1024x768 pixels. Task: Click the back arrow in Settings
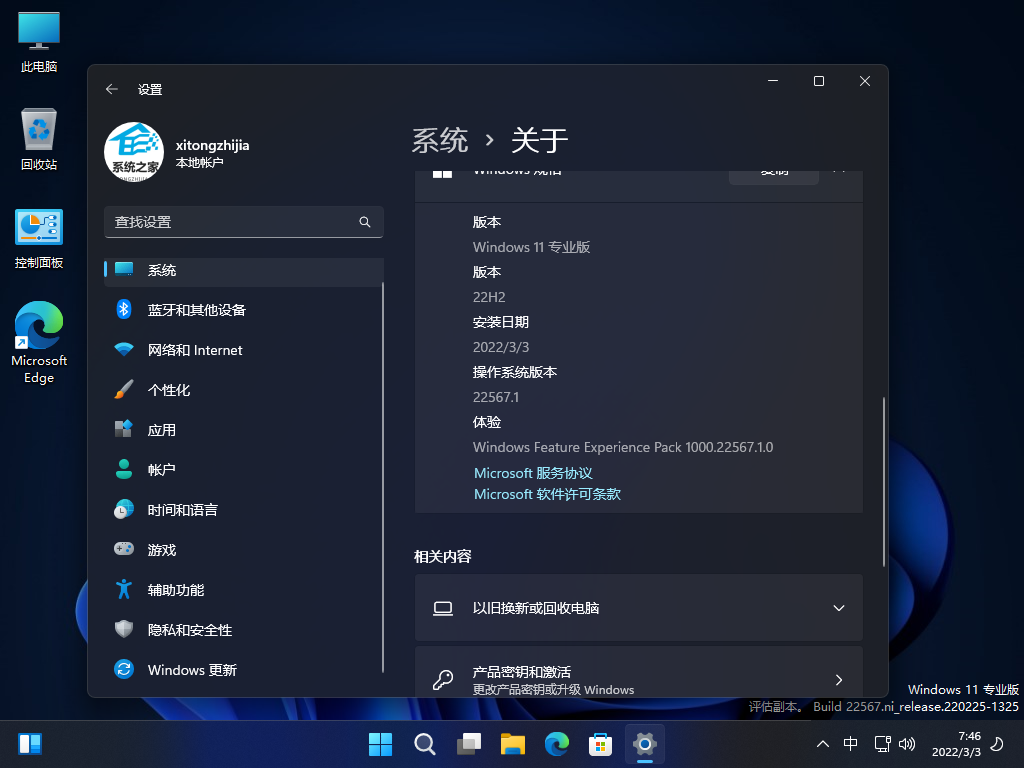(112, 88)
